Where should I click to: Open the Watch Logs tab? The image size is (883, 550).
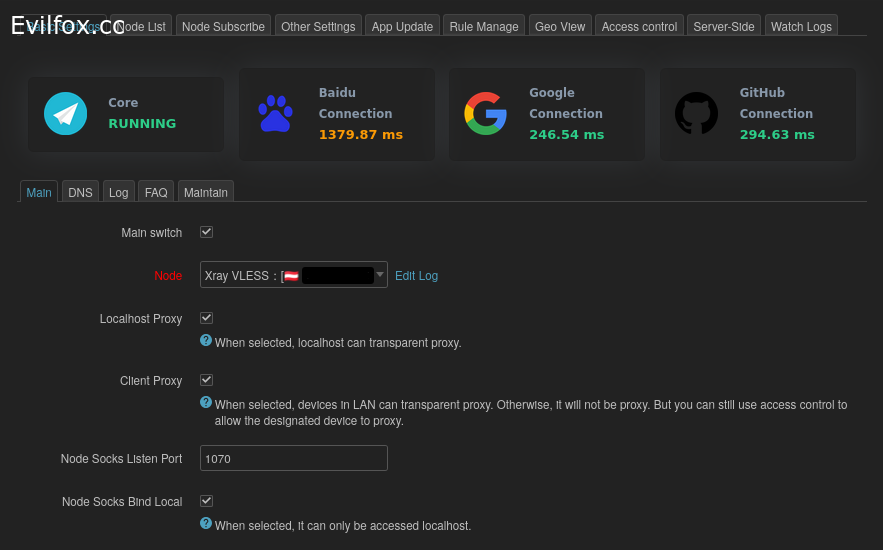tap(801, 26)
